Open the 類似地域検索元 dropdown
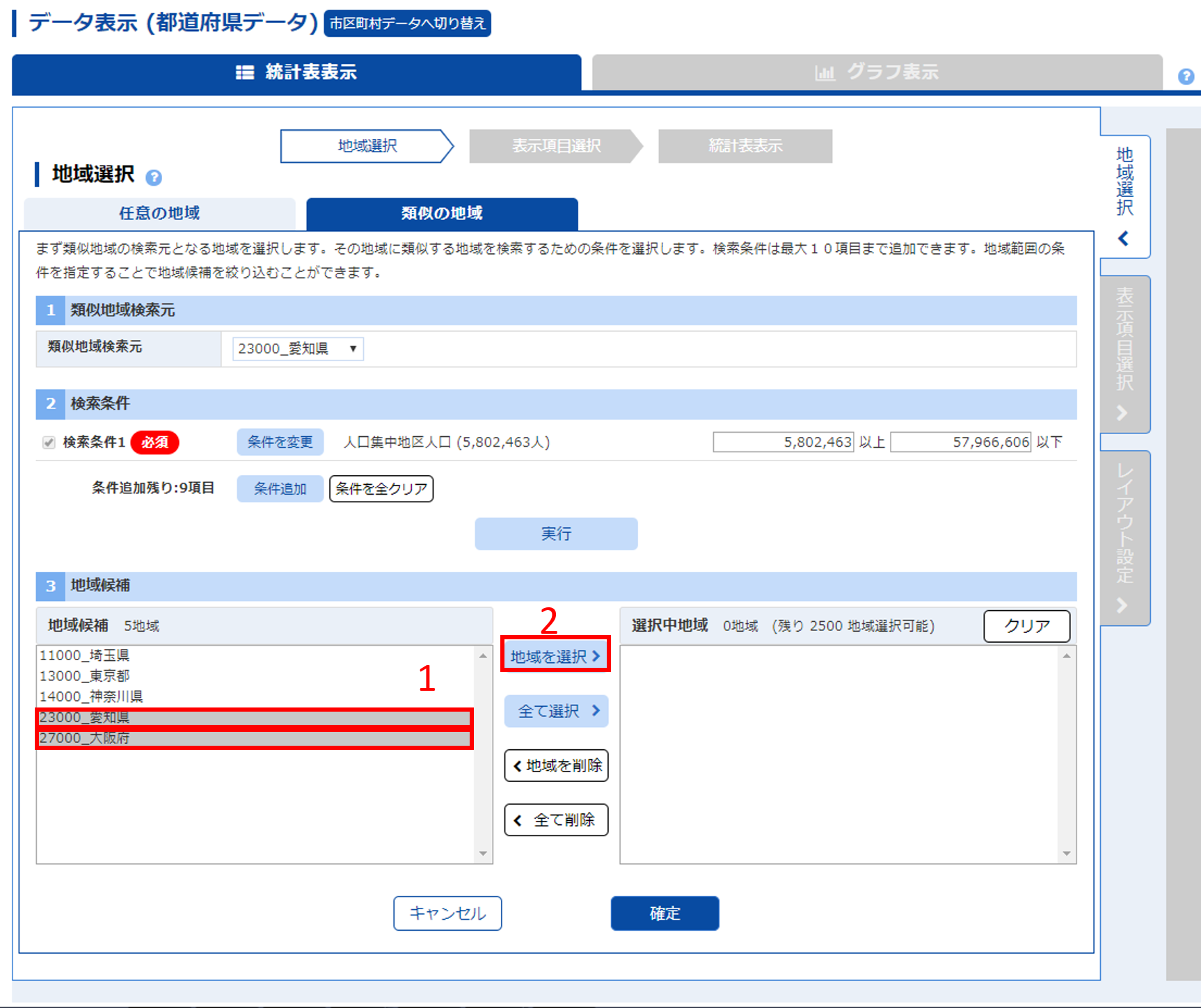Viewport: 1201px width, 1008px height. pyautogui.click(x=297, y=349)
